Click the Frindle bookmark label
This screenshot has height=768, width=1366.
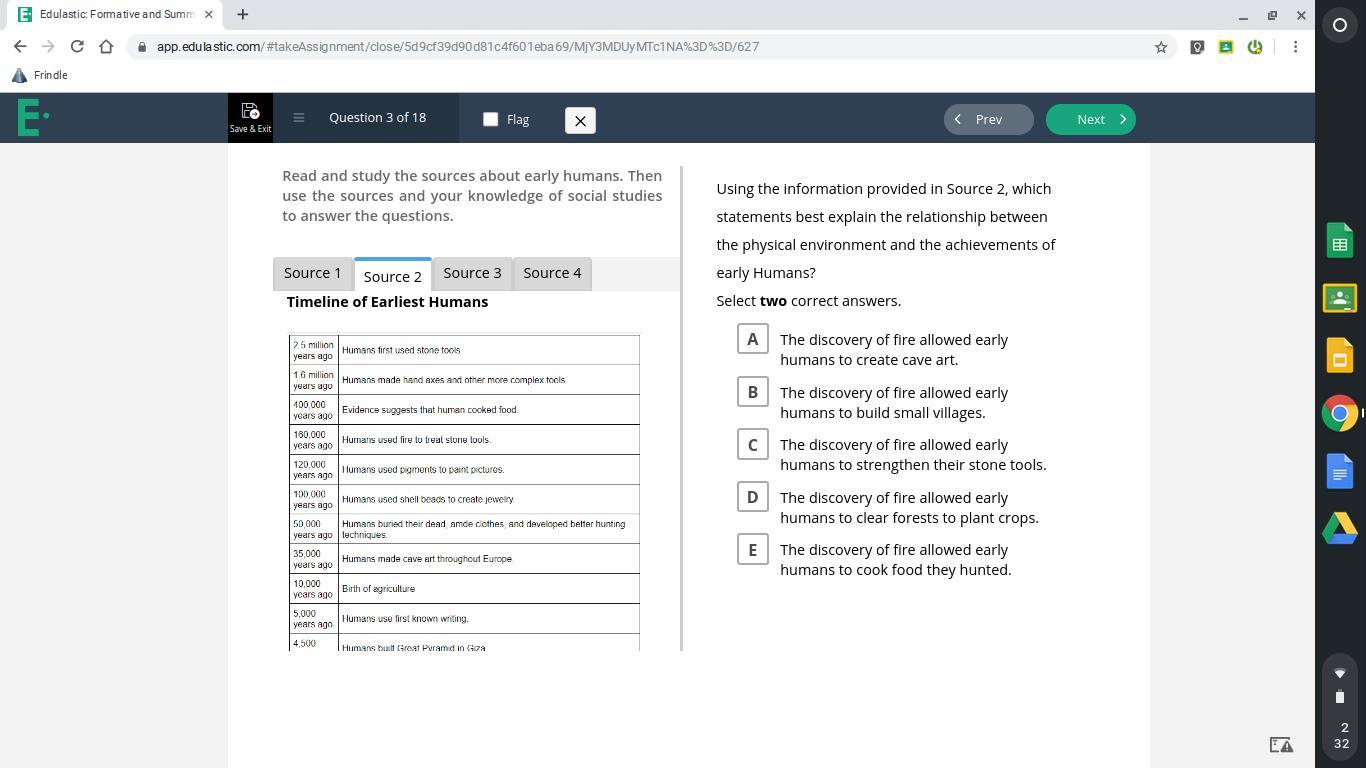50,75
